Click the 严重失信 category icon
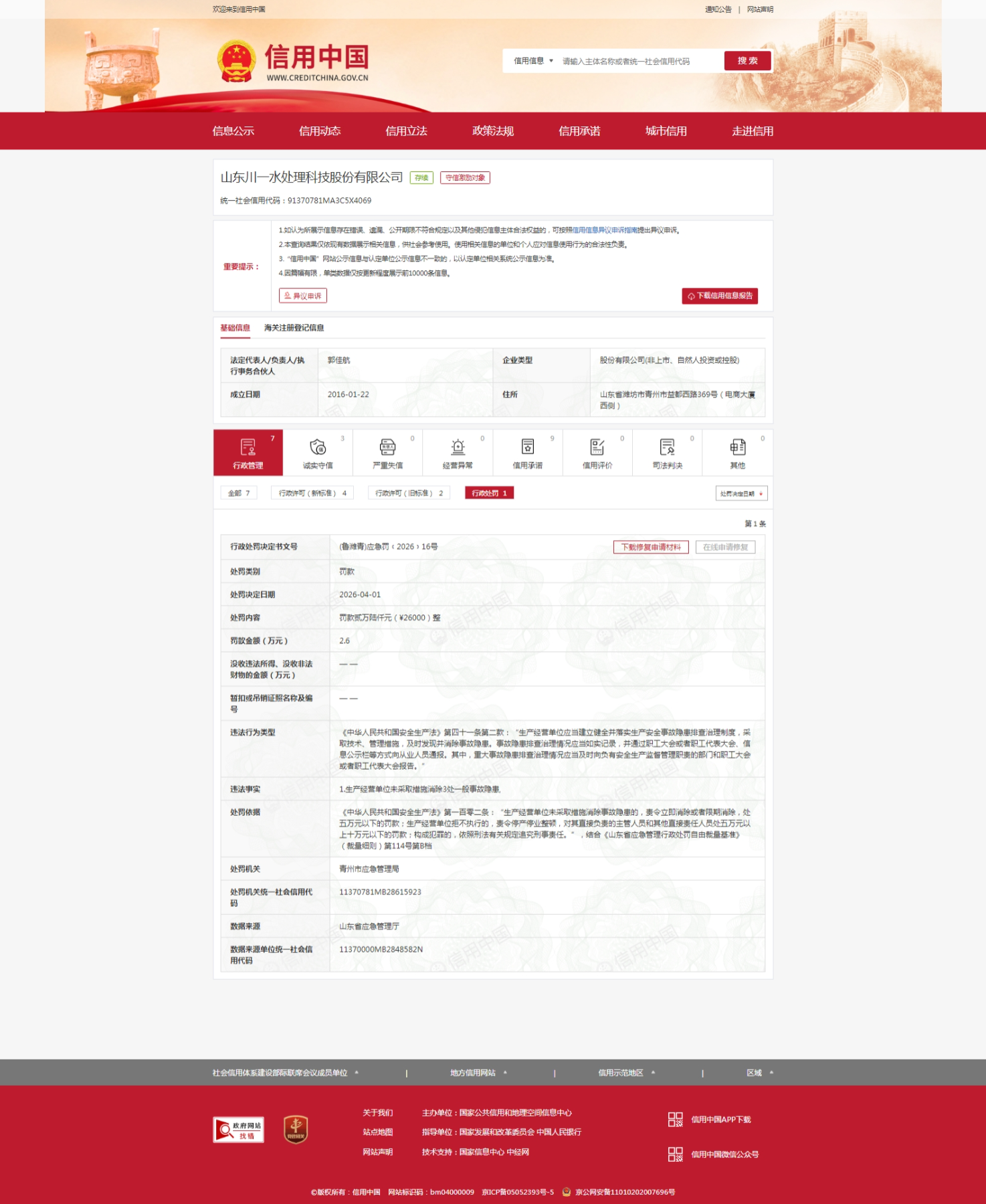This screenshot has height=1204, width=986. pyautogui.click(x=387, y=447)
